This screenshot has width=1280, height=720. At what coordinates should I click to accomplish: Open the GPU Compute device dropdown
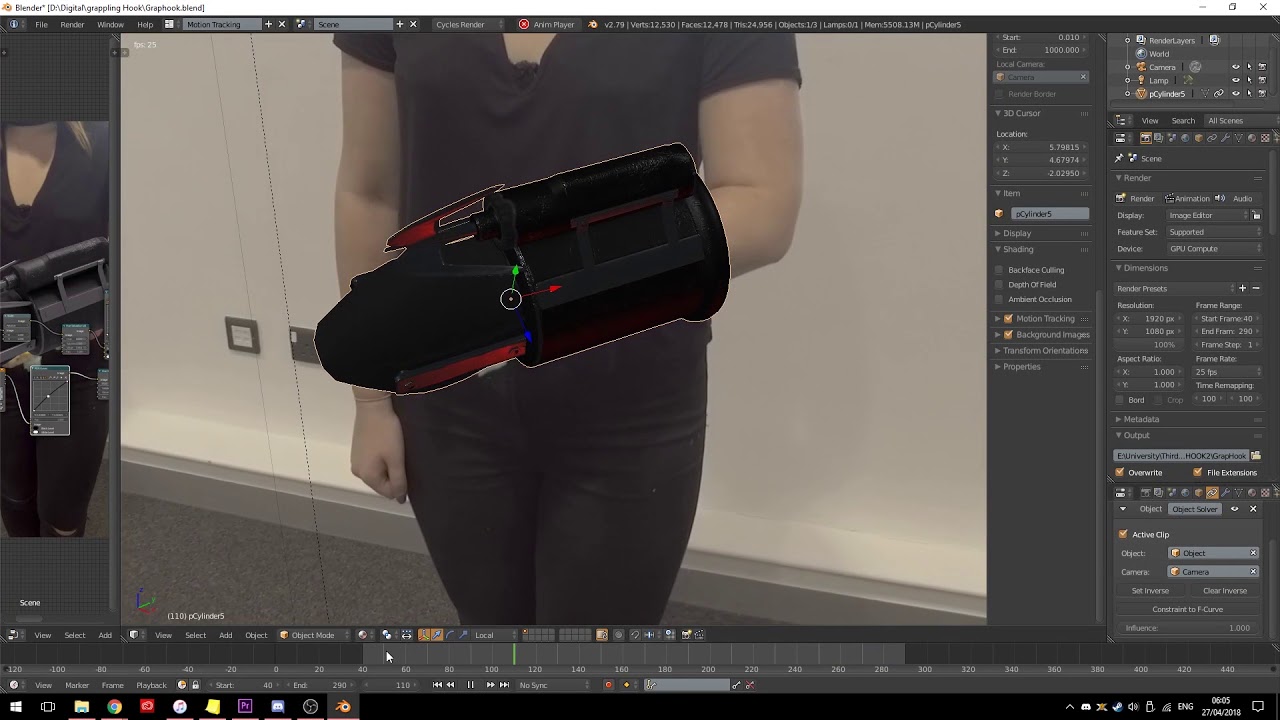tap(1214, 249)
